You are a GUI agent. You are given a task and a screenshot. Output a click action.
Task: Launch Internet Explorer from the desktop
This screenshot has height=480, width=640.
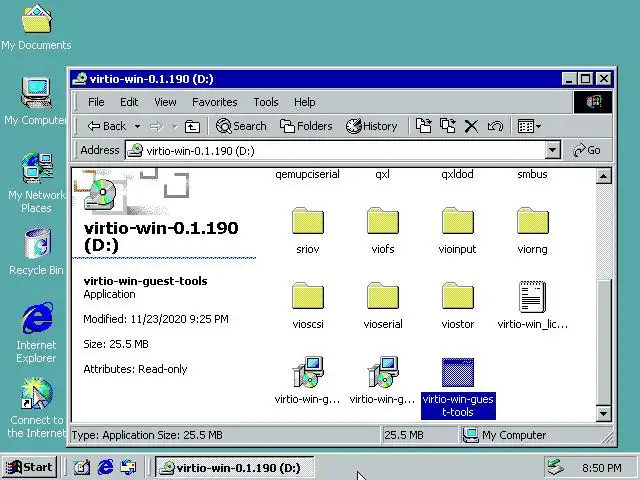click(36, 332)
